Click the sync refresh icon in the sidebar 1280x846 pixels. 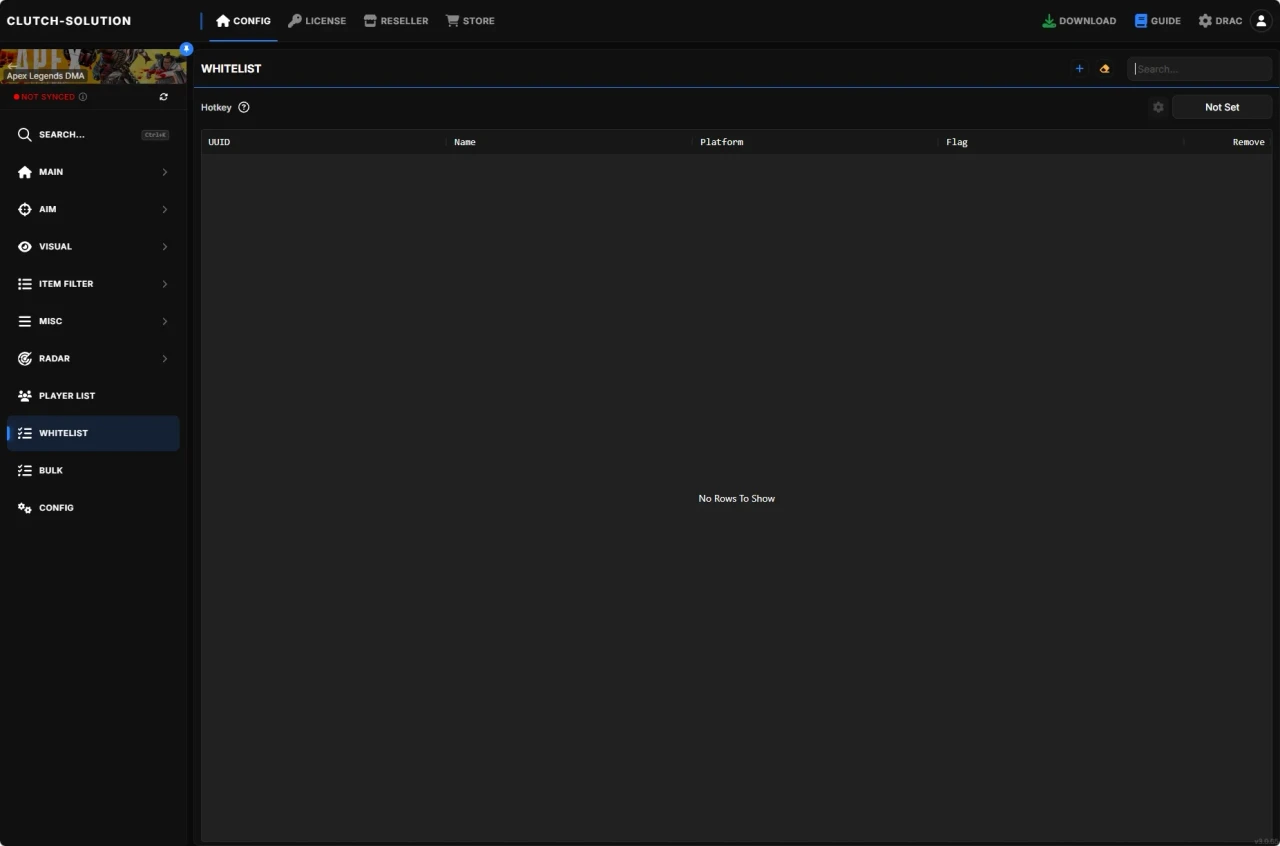(164, 96)
